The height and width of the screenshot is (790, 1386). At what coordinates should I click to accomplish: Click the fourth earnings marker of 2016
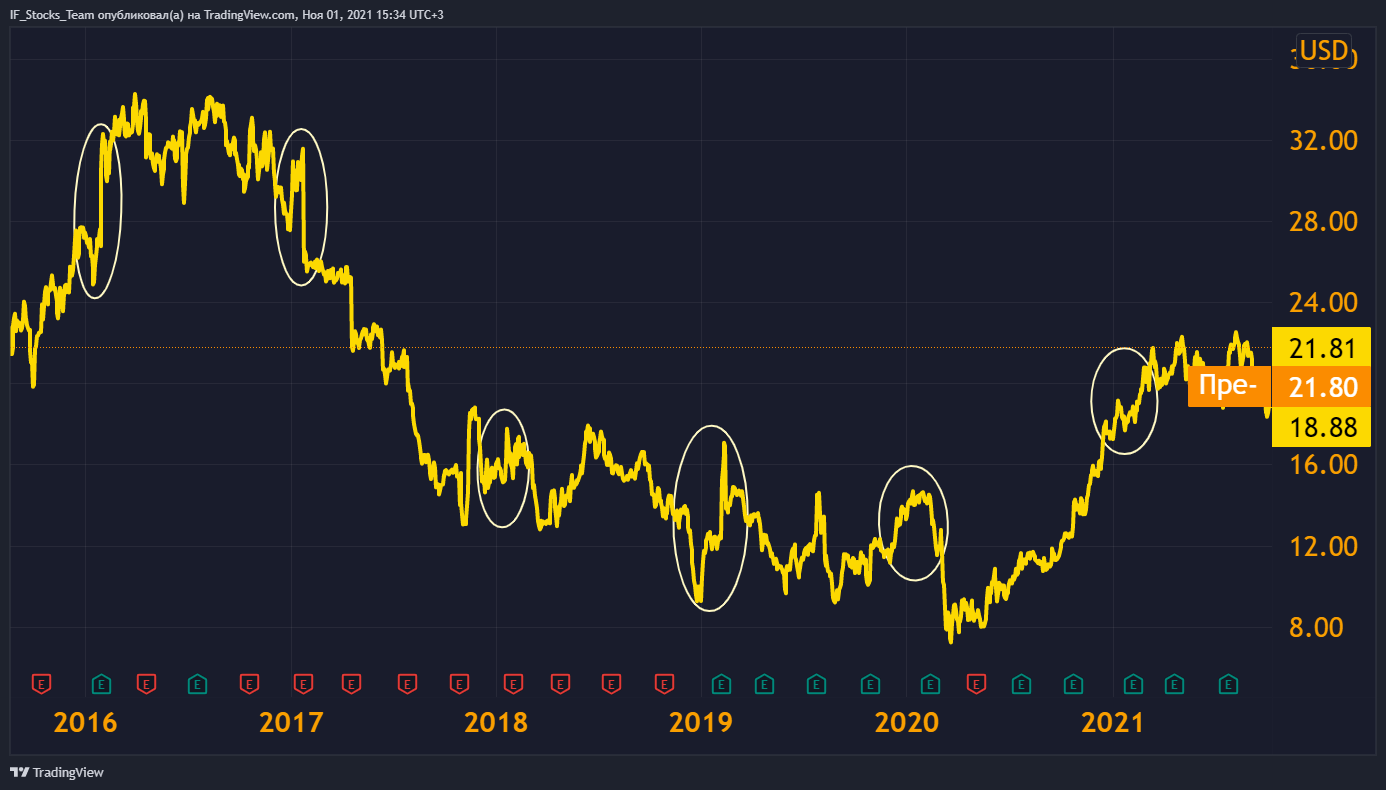click(249, 684)
